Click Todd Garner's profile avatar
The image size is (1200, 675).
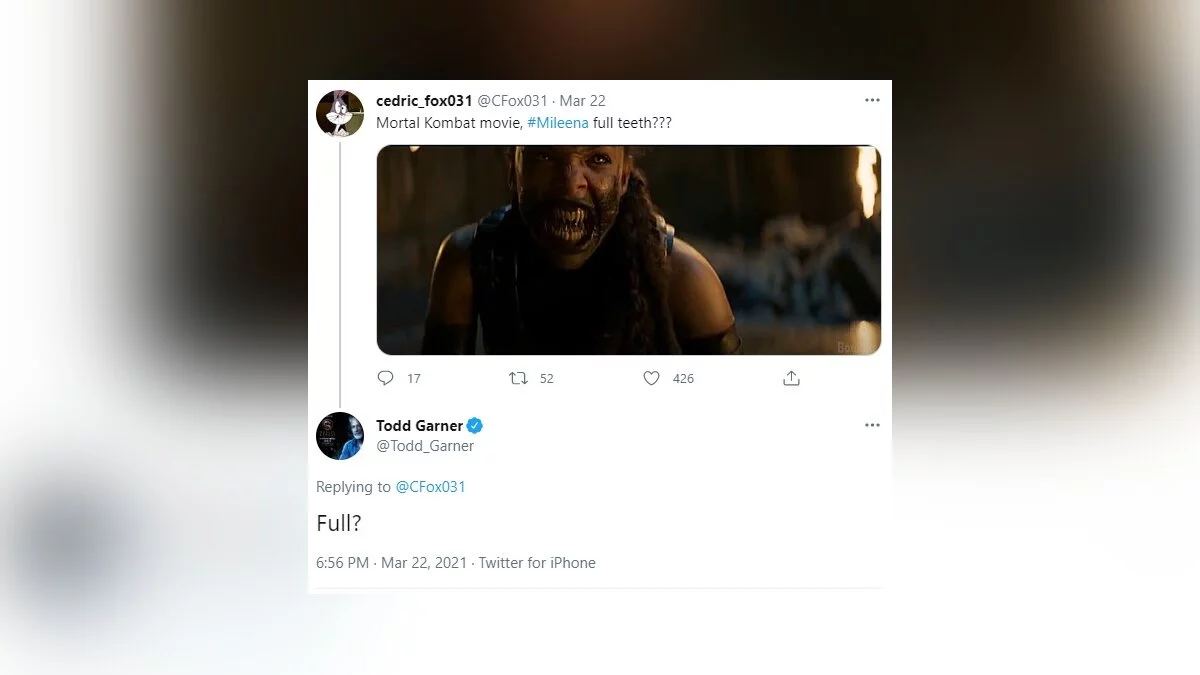point(340,436)
